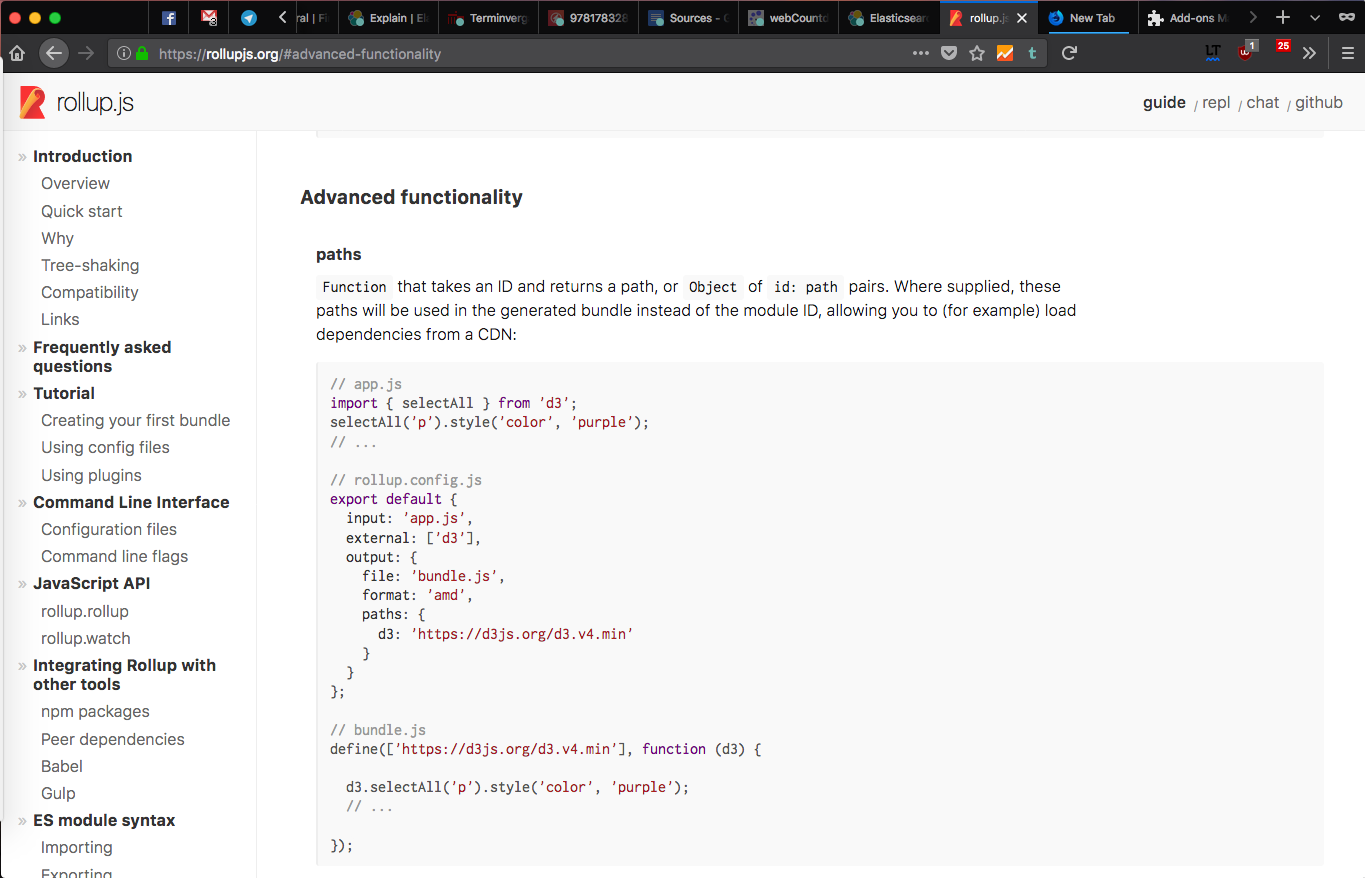Go to rollup.watch in sidebar
The image size is (1365, 878).
coord(86,638)
